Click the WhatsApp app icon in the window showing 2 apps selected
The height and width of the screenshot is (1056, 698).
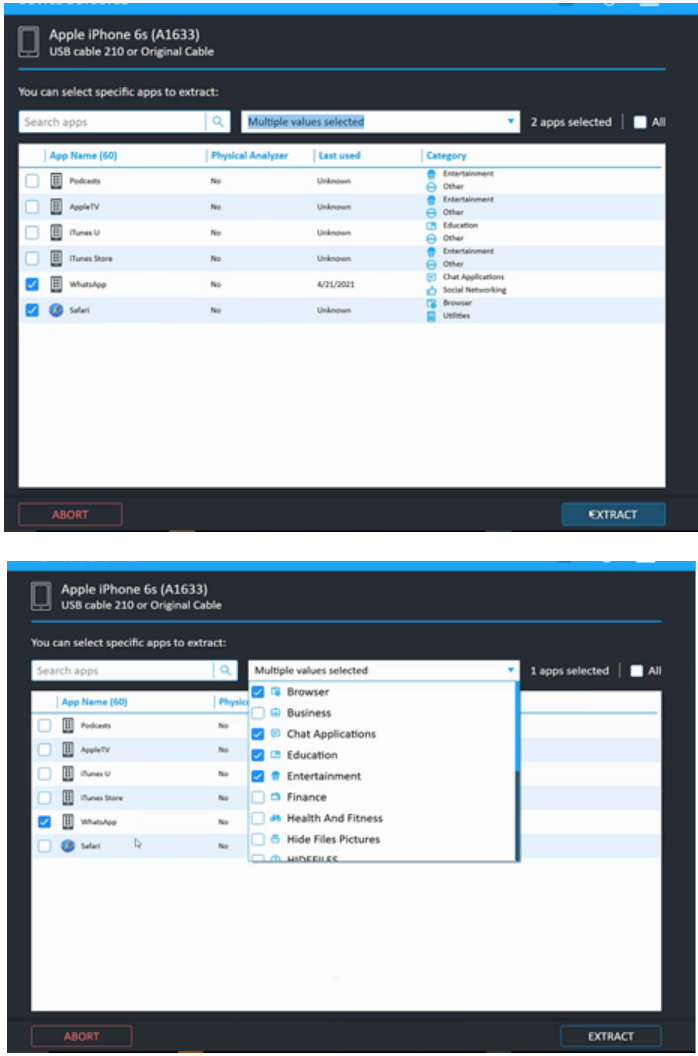pyautogui.click(x=57, y=284)
